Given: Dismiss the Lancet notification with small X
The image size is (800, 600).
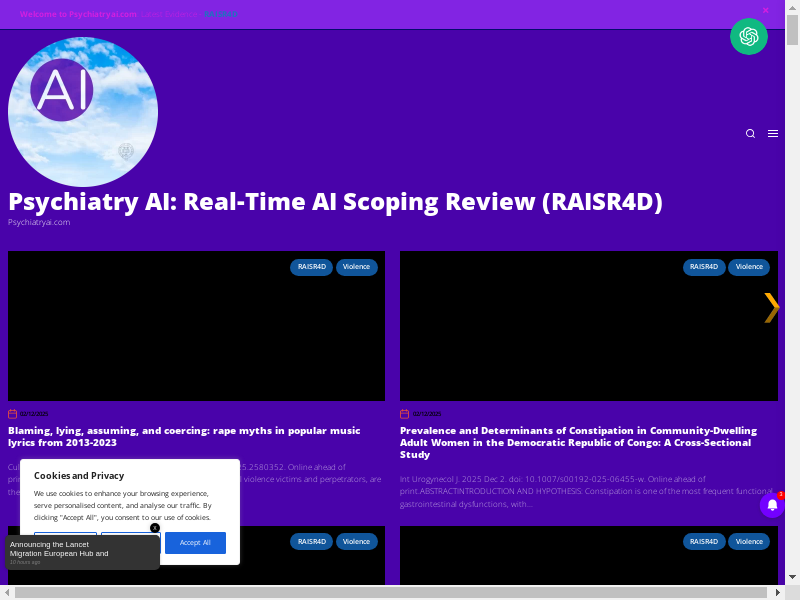Looking at the screenshot, I should coord(155,528).
